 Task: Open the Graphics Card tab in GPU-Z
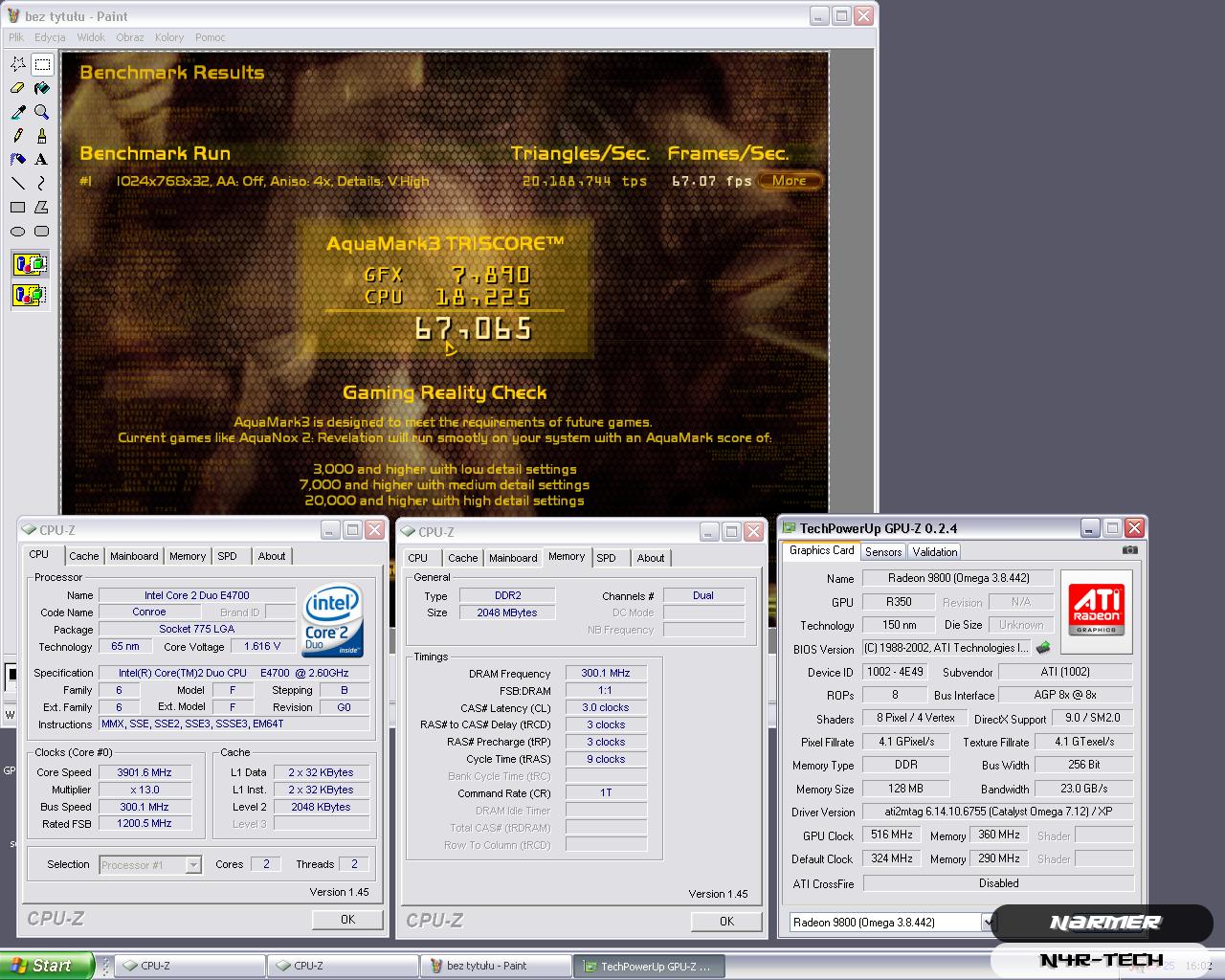pos(821,550)
